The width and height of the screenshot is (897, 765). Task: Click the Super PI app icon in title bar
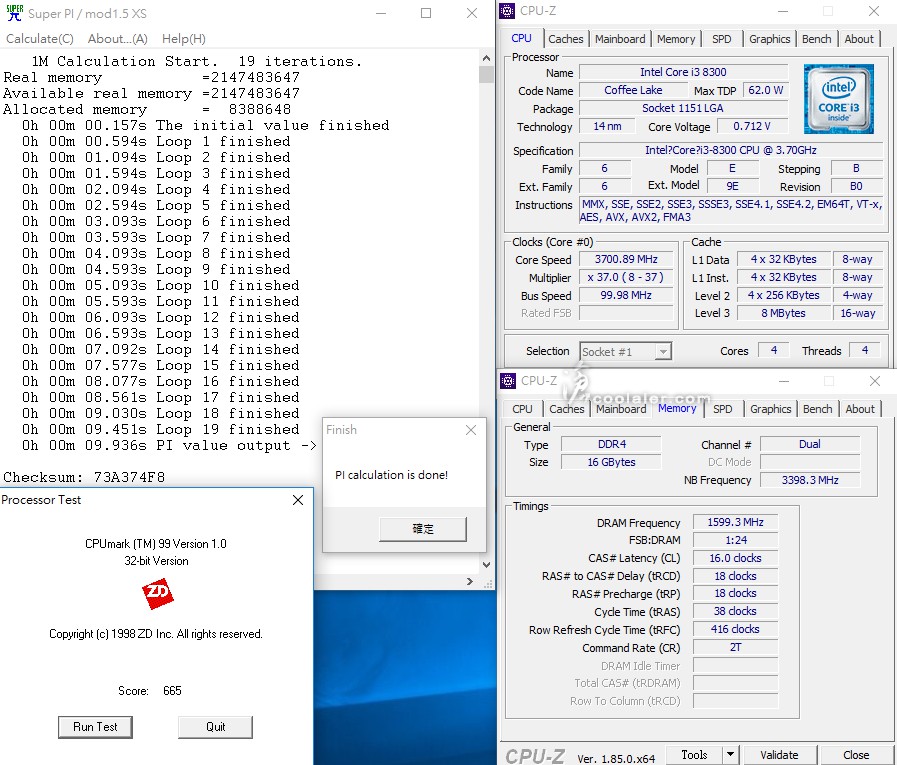(14, 13)
